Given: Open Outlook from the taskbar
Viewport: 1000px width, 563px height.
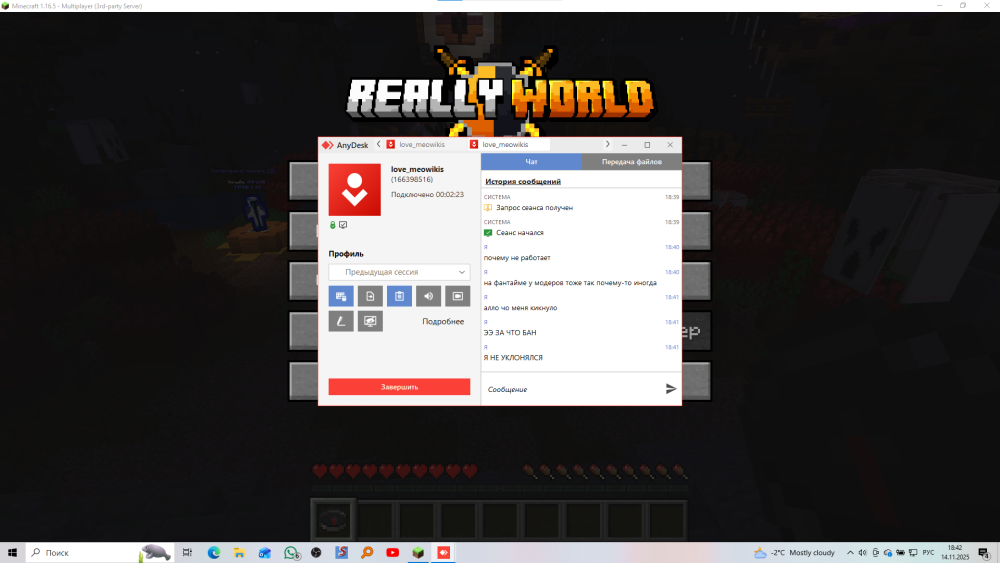Looking at the screenshot, I should coord(265,553).
